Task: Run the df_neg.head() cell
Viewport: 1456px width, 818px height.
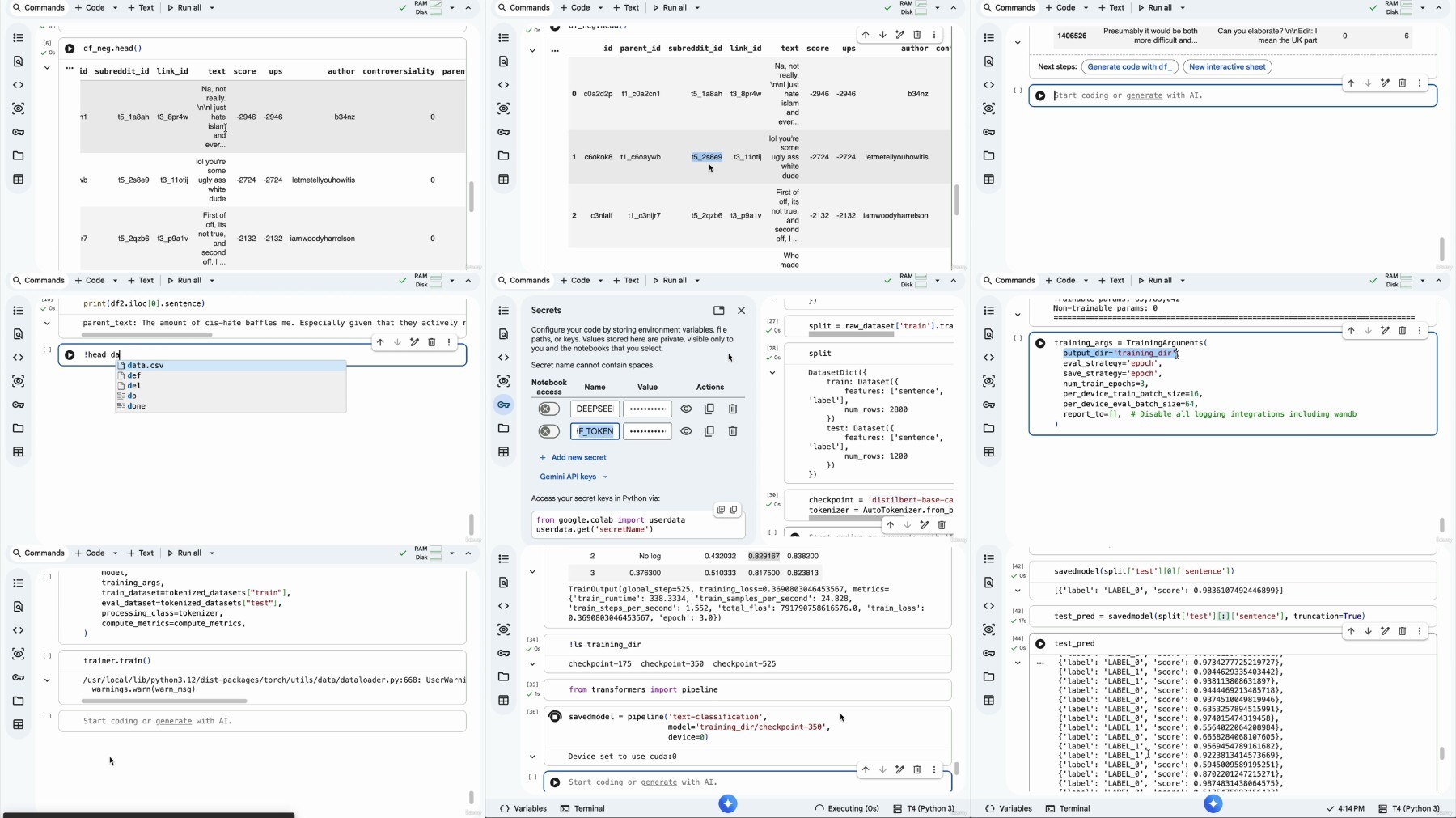Action: [x=70, y=49]
